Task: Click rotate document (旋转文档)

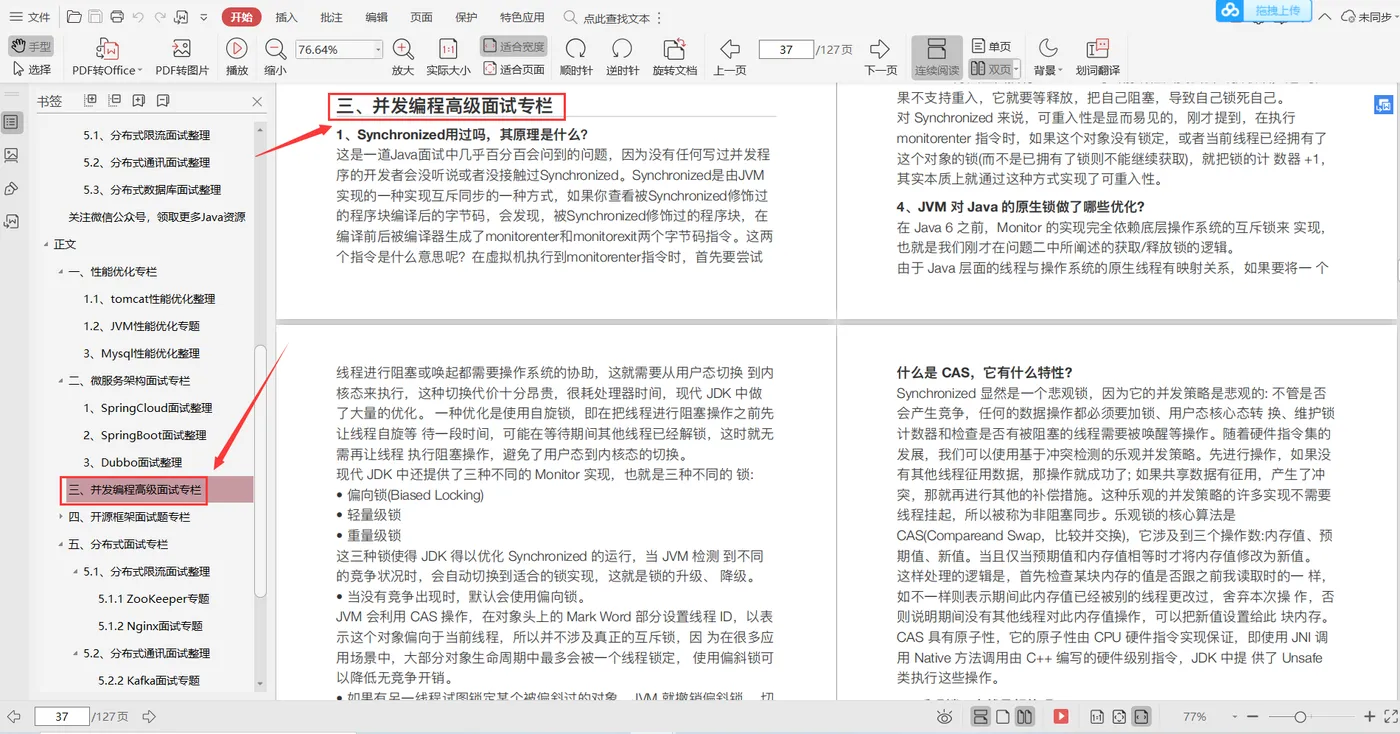Action: pyautogui.click(x=674, y=57)
